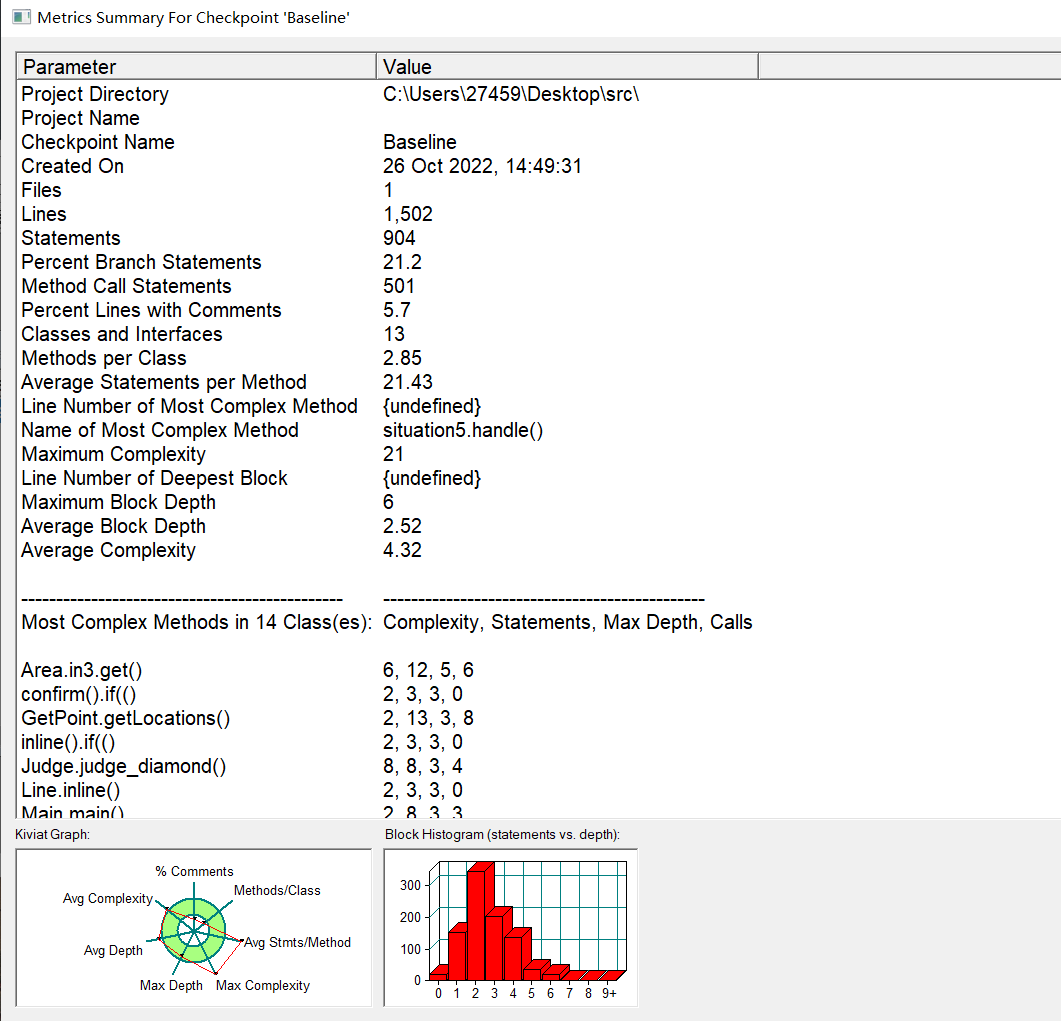
Task: Click the Lines value 1,502
Action: 407,214
